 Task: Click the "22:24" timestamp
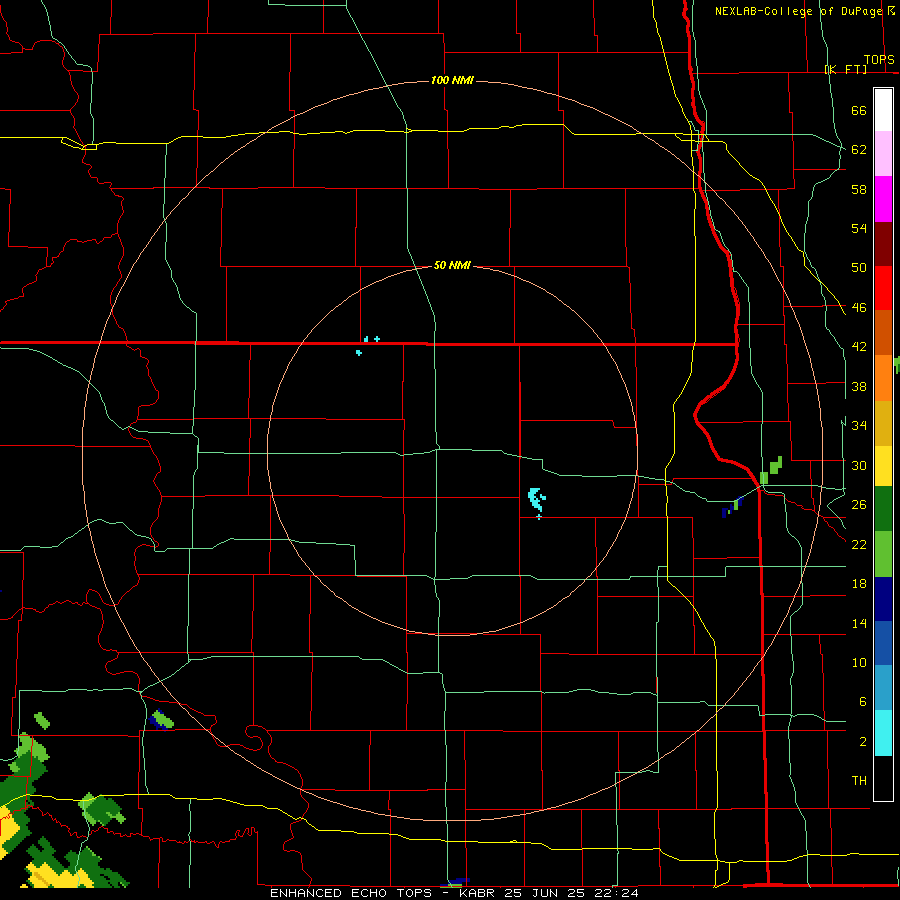617,893
